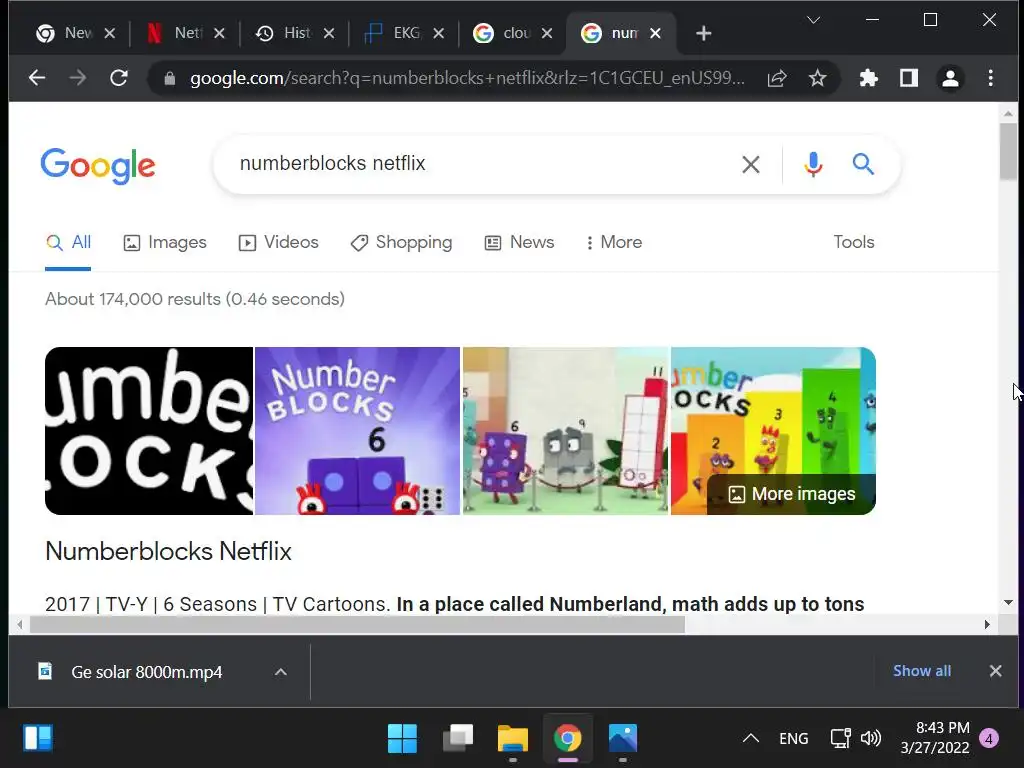Open downloaded Ge solar 8000m.mp4
Screen dimensions: 1024x768
click(x=146, y=672)
